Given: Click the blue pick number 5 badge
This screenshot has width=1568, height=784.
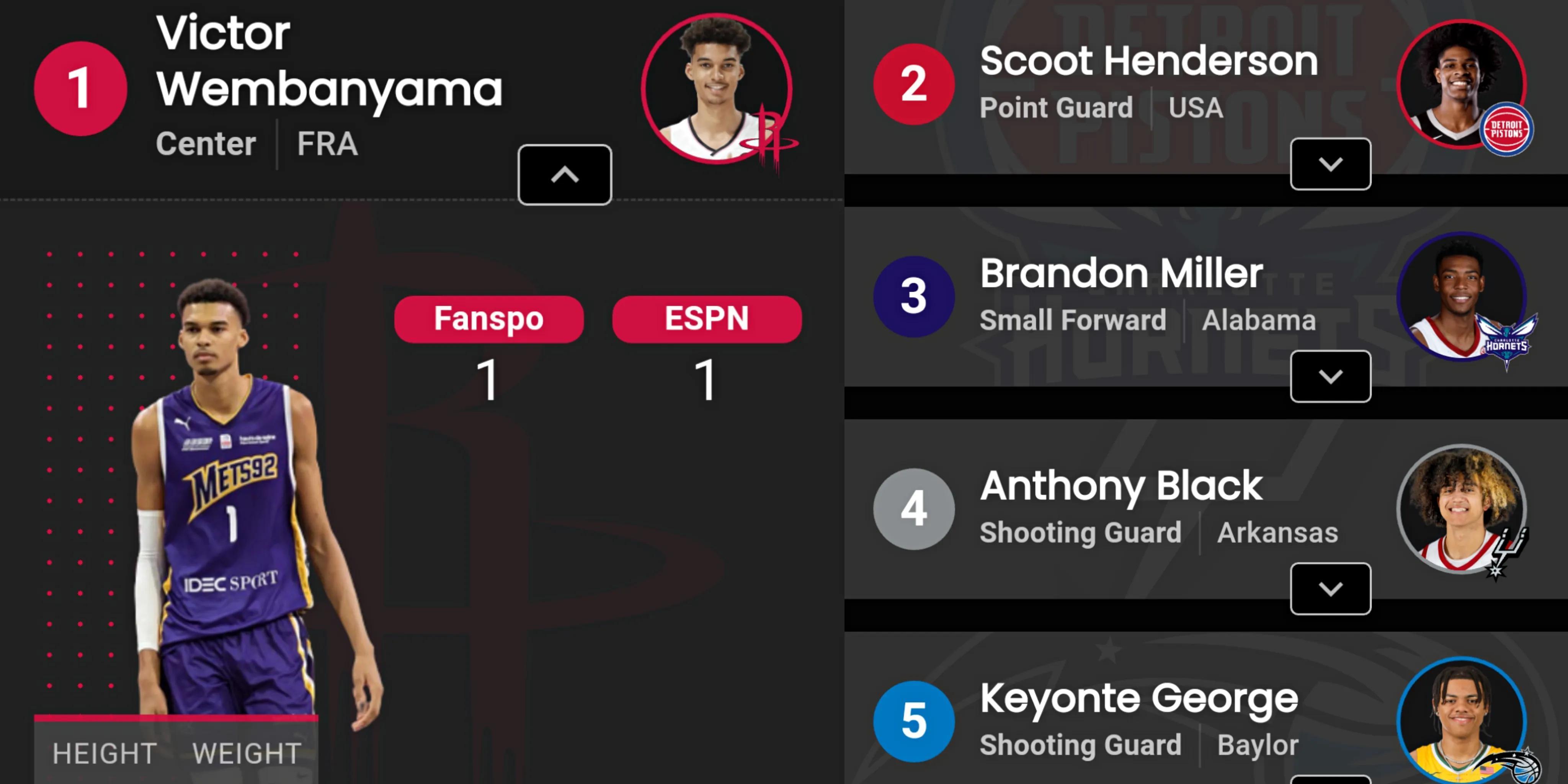Looking at the screenshot, I should [x=914, y=721].
